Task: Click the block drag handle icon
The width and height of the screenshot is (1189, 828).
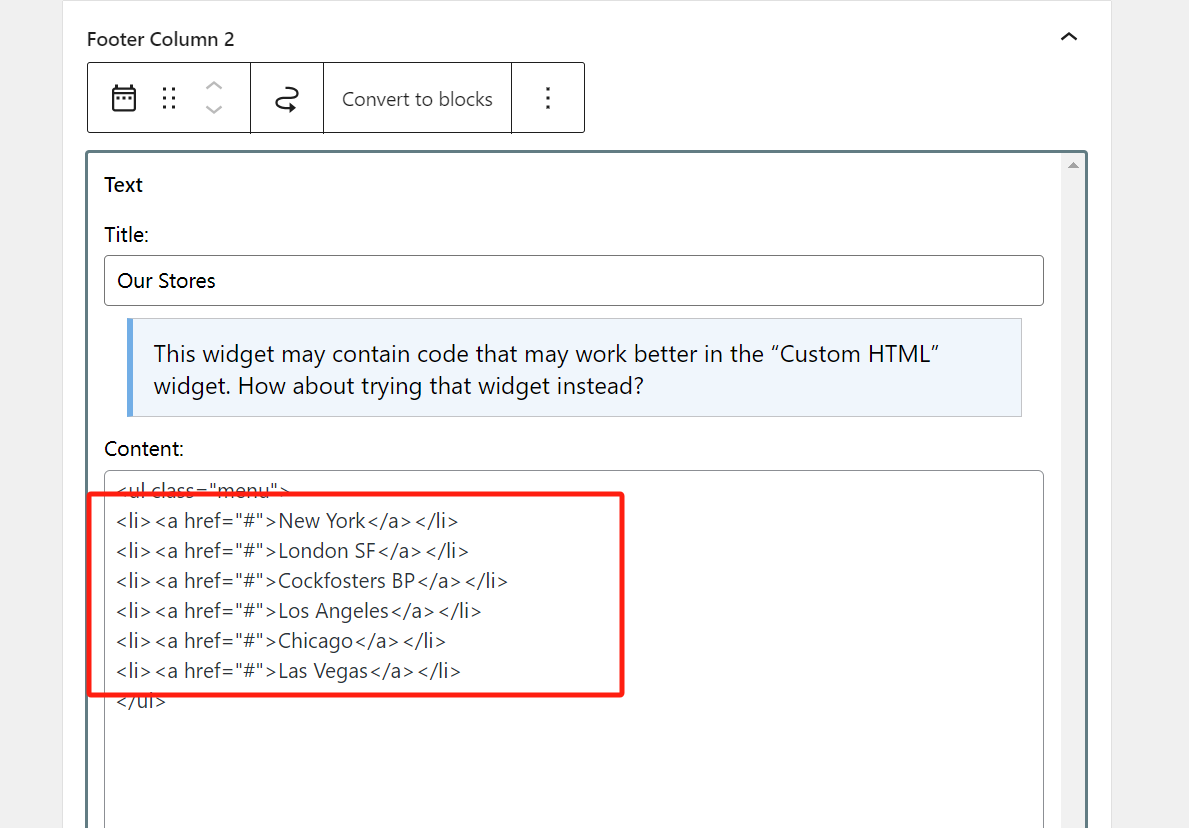Action: click(169, 98)
